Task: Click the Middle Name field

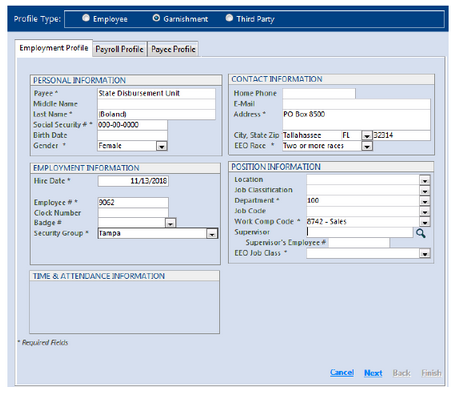Action: (x=156, y=104)
